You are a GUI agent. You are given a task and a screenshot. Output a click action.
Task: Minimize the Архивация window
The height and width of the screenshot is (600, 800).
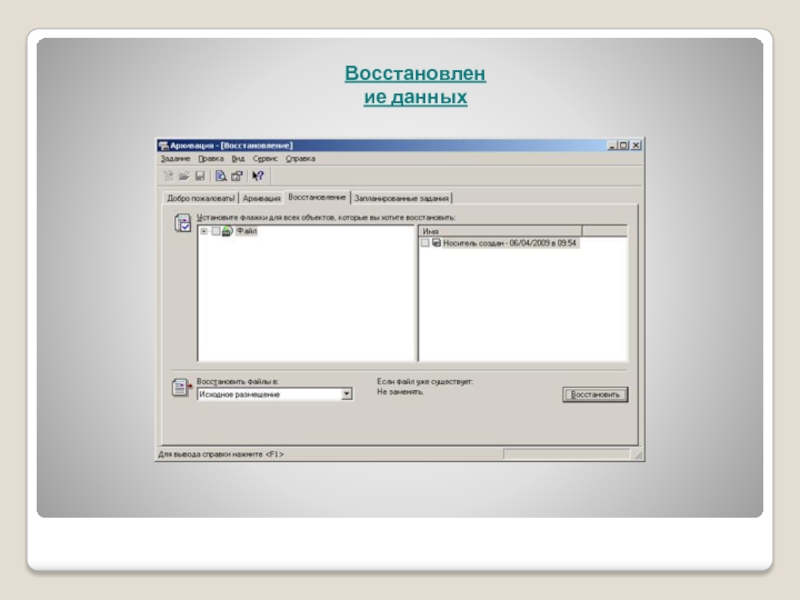tap(612, 145)
